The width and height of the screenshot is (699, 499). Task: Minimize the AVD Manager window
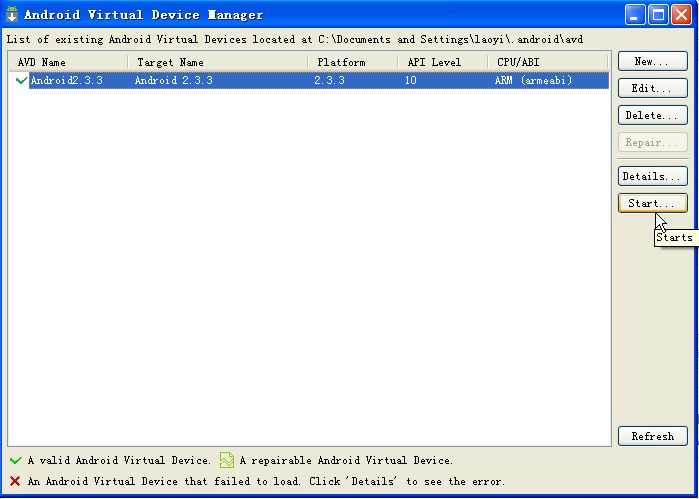tap(634, 15)
